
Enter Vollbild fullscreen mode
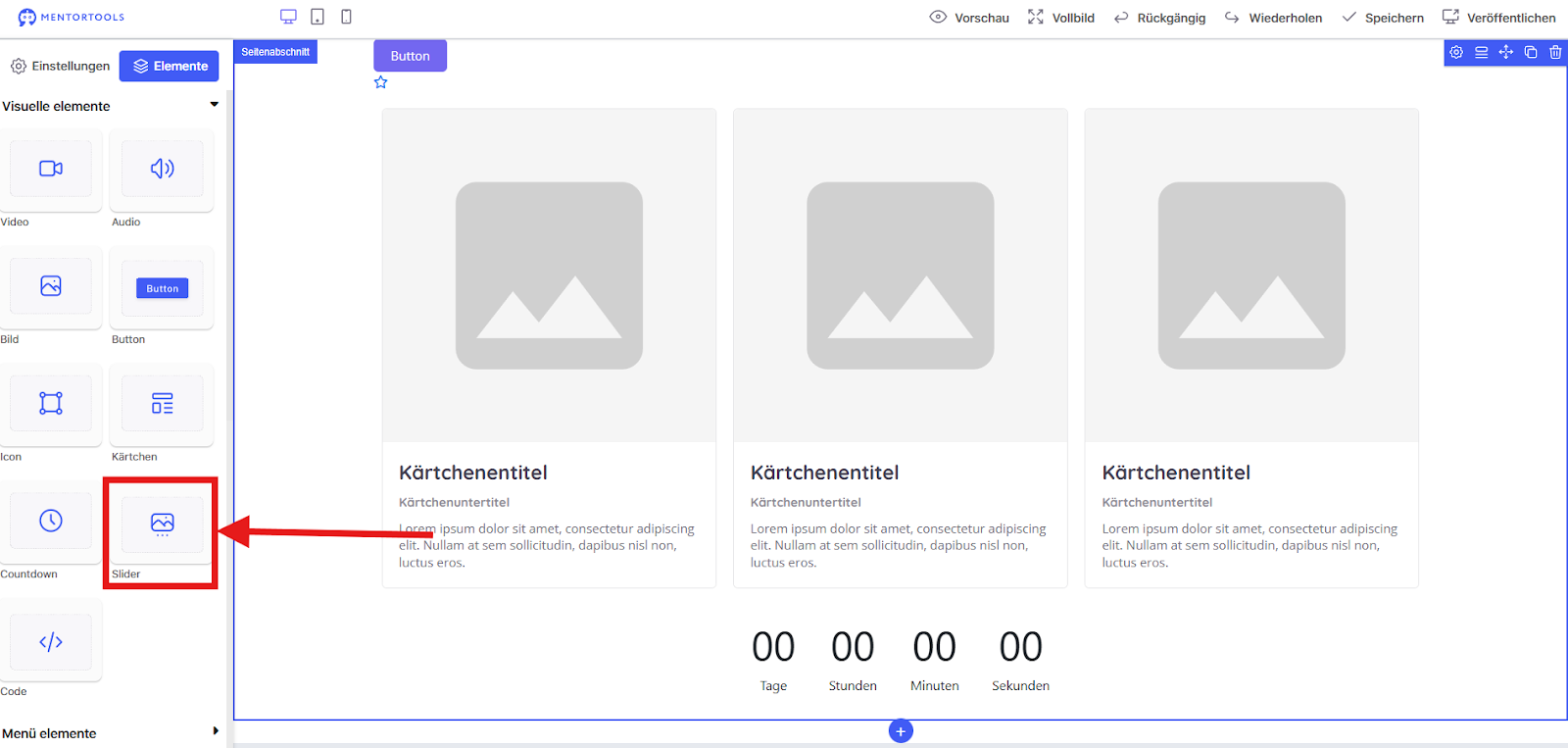coord(1061,18)
